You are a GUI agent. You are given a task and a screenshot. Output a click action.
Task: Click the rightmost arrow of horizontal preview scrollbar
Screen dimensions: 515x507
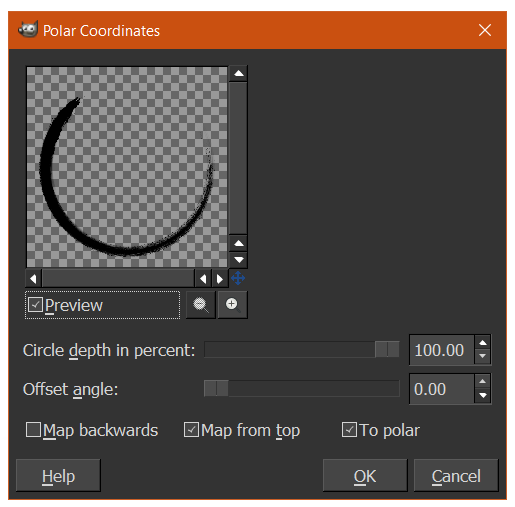click(220, 278)
